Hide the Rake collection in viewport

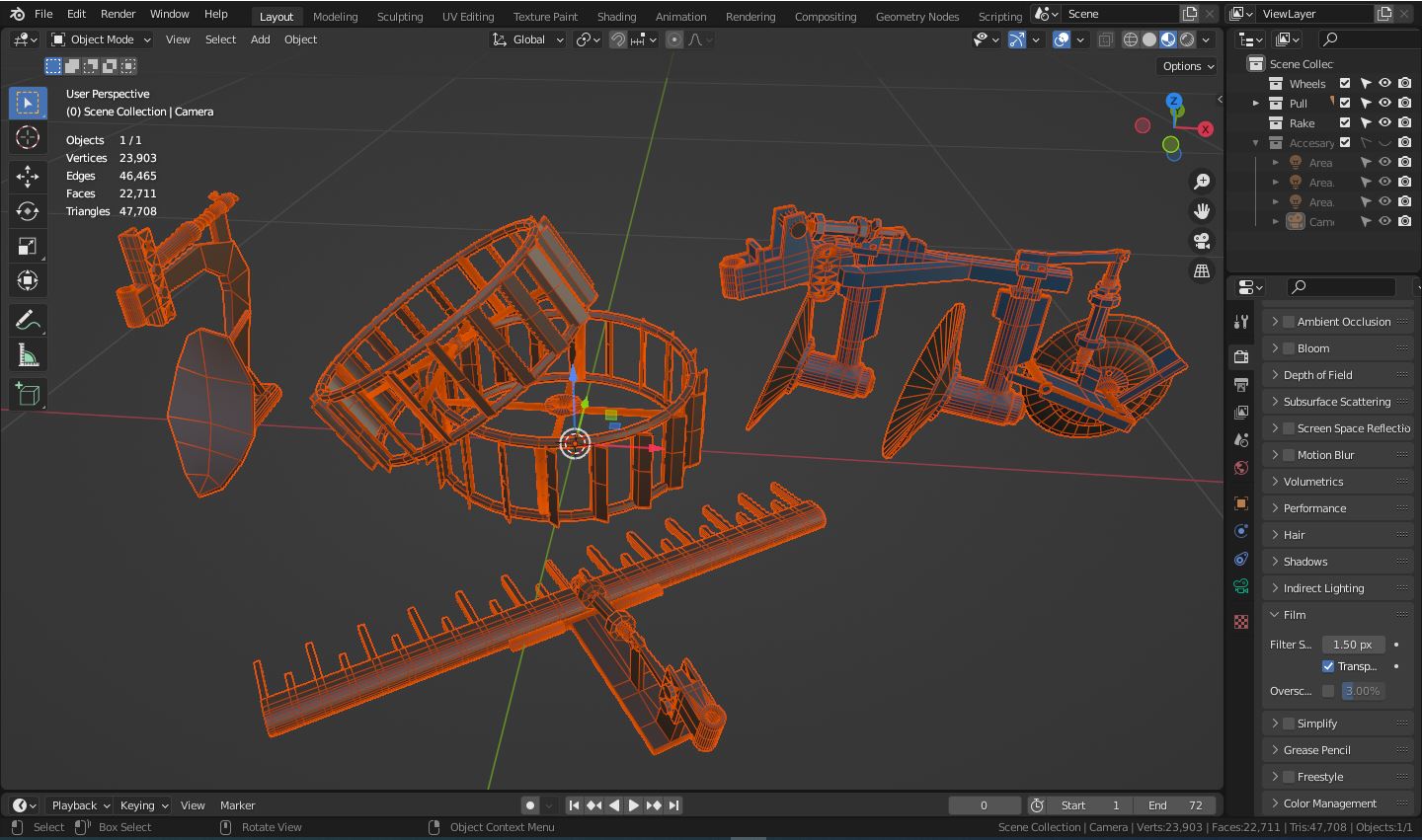[x=1385, y=123]
